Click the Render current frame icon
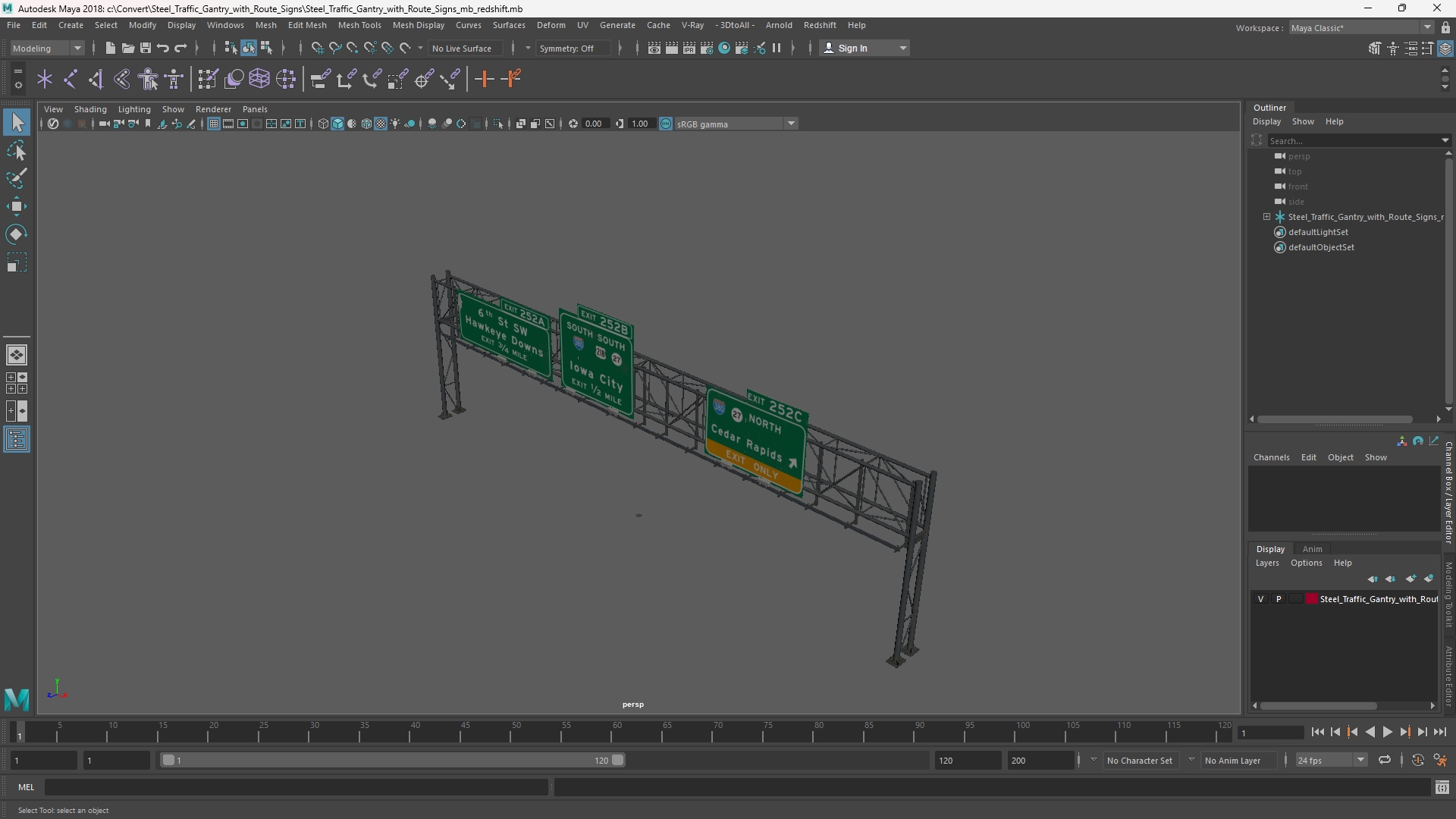 click(672, 48)
